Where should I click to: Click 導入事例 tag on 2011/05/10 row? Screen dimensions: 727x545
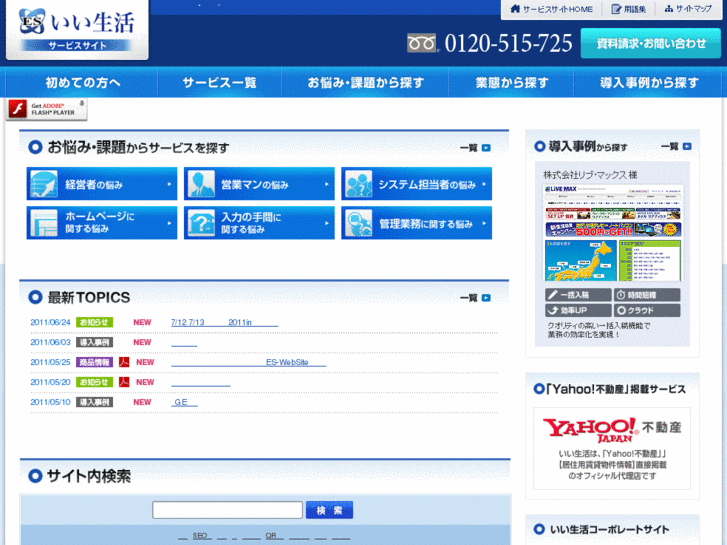click(95, 402)
